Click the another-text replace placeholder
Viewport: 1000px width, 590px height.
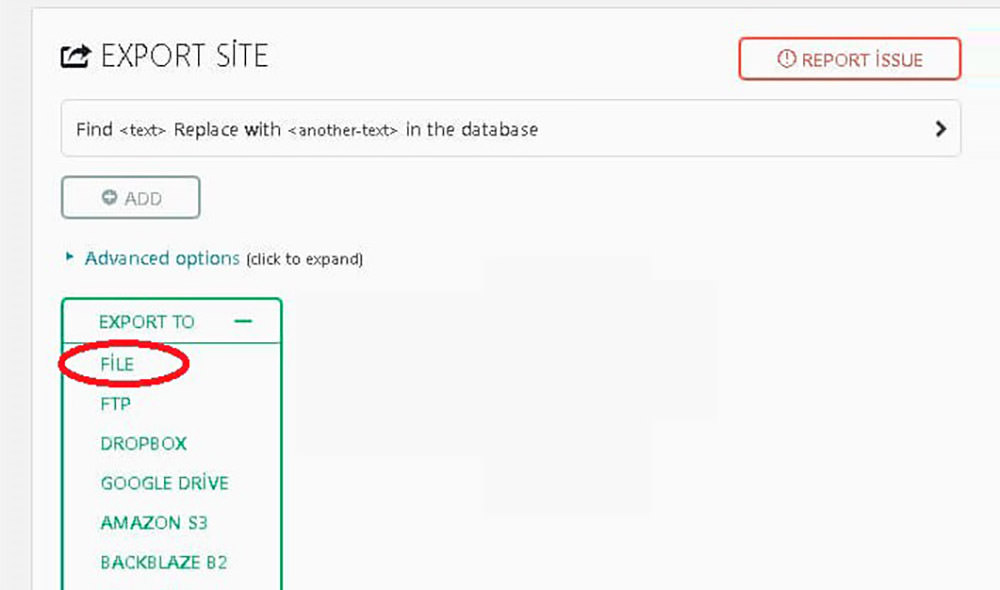pyautogui.click(x=342, y=130)
